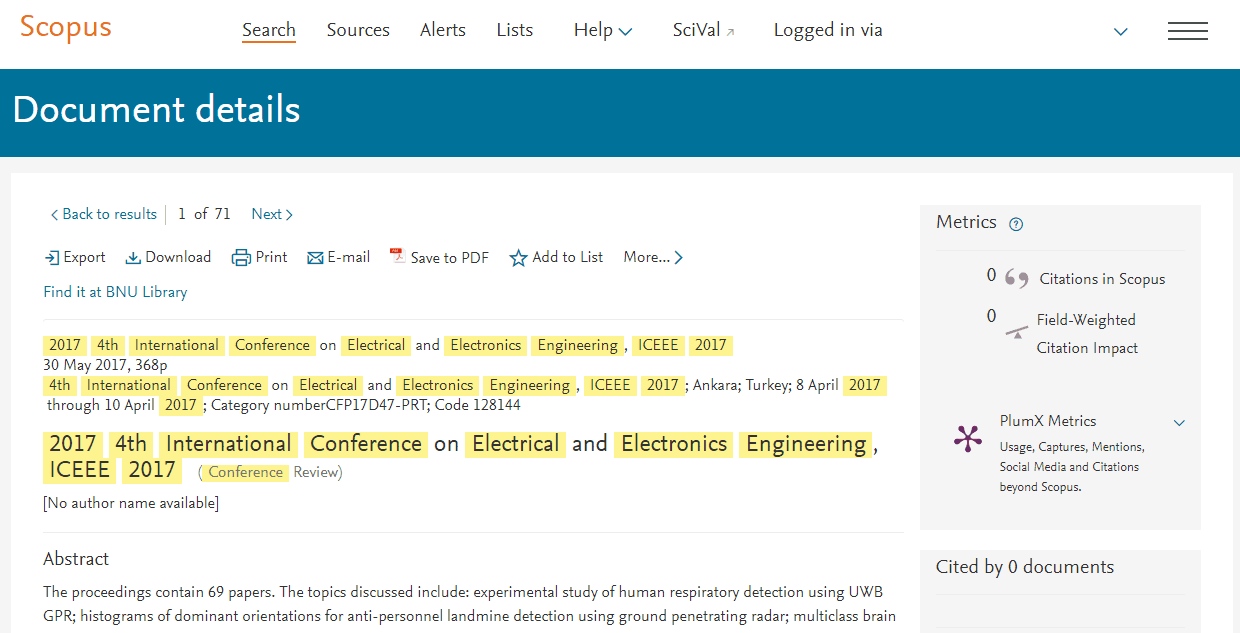Viewport: 1240px width, 633px height.
Task: Open the Sources tab
Action: click(x=358, y=30)
